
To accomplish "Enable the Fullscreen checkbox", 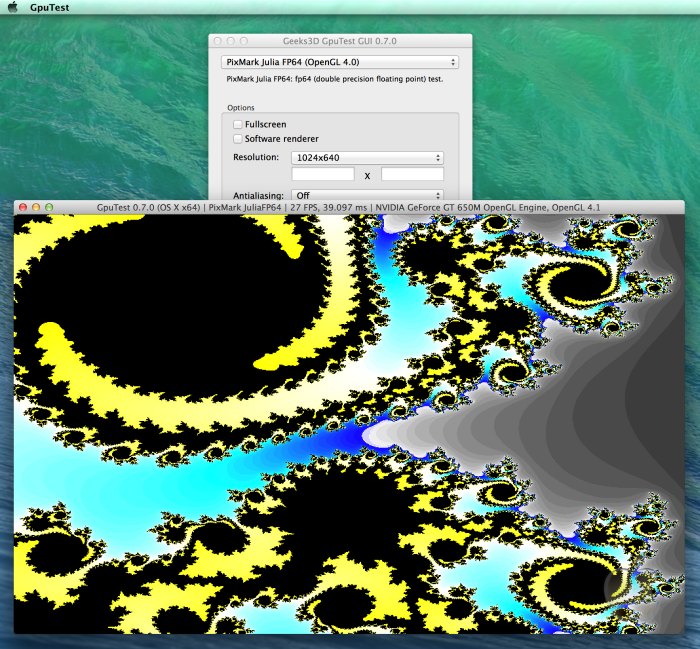I will pos(238,124).
